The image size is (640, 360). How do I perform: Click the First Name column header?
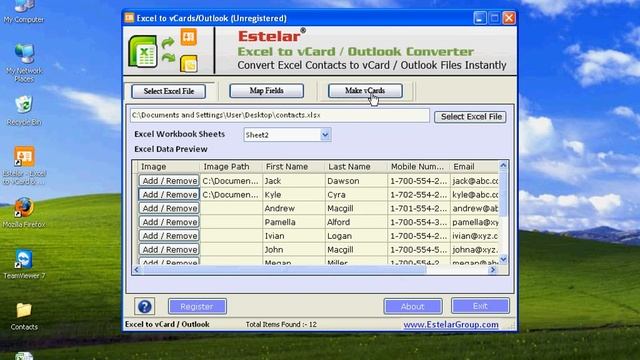coord(294,167)
